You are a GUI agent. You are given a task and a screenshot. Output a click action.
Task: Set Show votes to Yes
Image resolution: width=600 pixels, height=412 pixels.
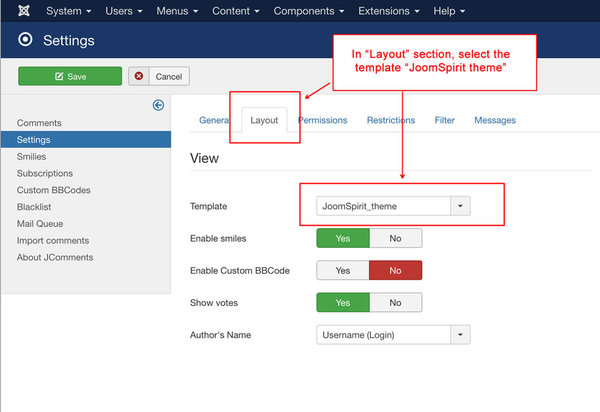[343, 303]
